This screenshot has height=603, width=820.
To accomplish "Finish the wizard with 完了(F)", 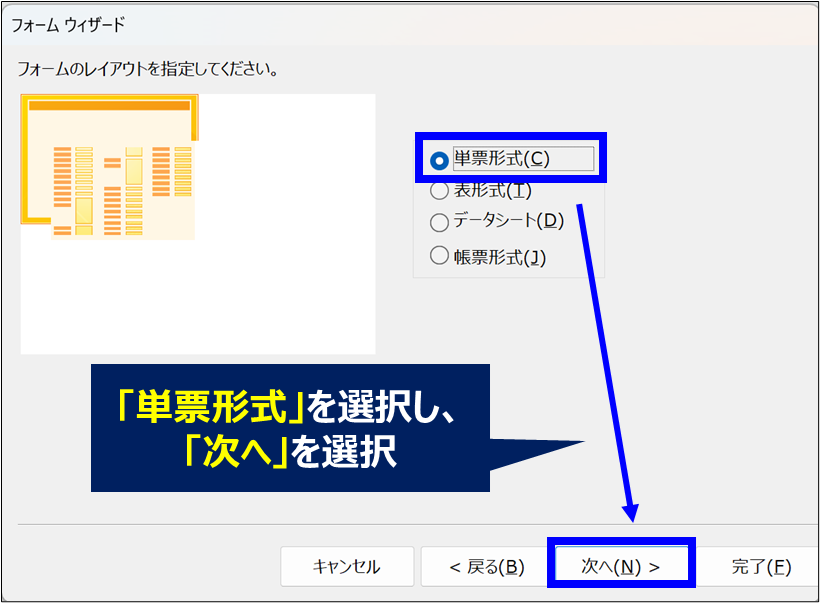I will tap(761, 567).
